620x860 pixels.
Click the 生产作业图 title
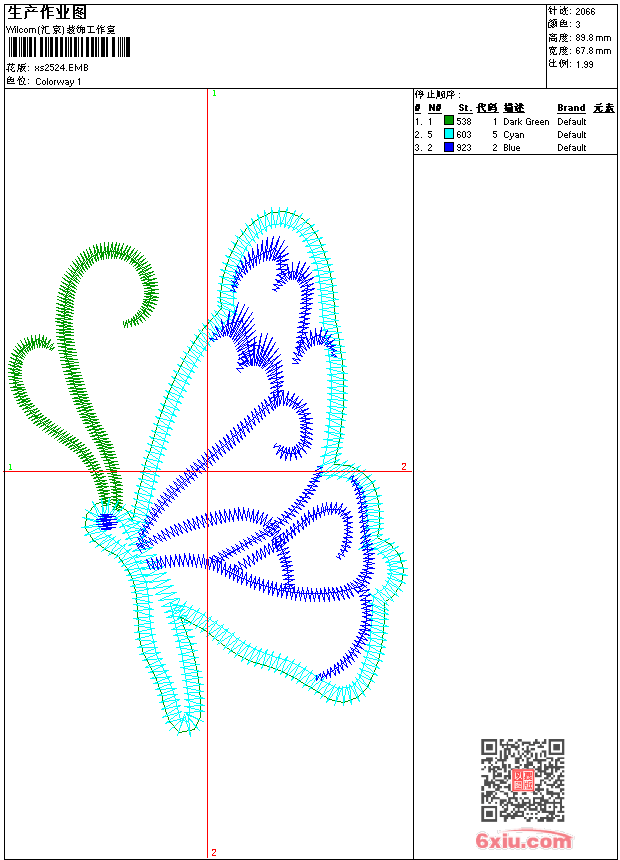click(47, 13)
